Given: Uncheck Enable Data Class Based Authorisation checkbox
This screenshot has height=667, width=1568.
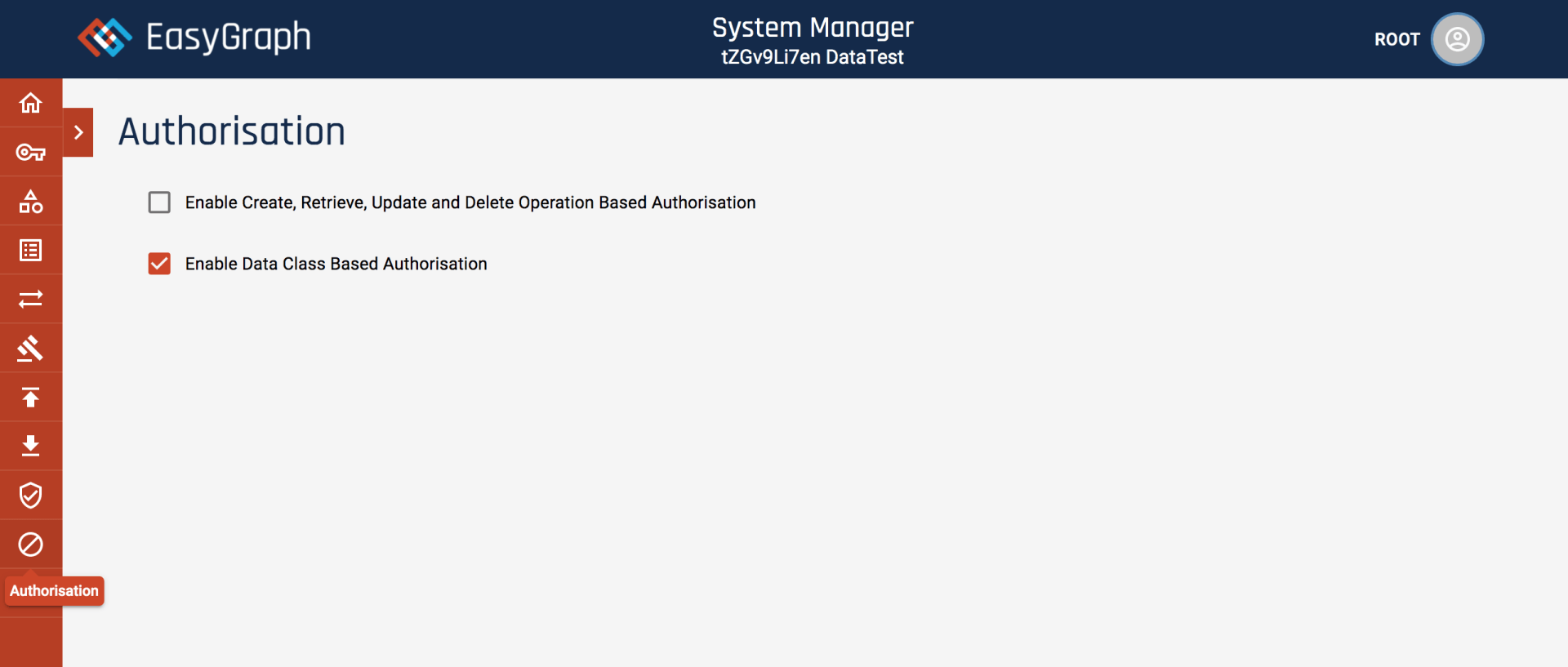Looking at the screenshot, I should click(159, 264).
